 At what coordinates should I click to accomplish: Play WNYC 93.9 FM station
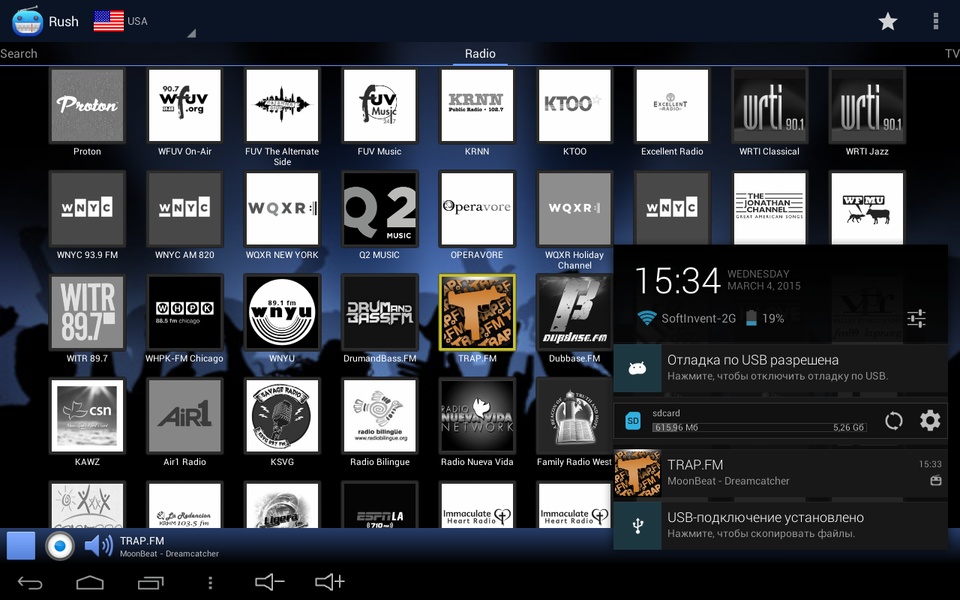click(x=87, y=209)
